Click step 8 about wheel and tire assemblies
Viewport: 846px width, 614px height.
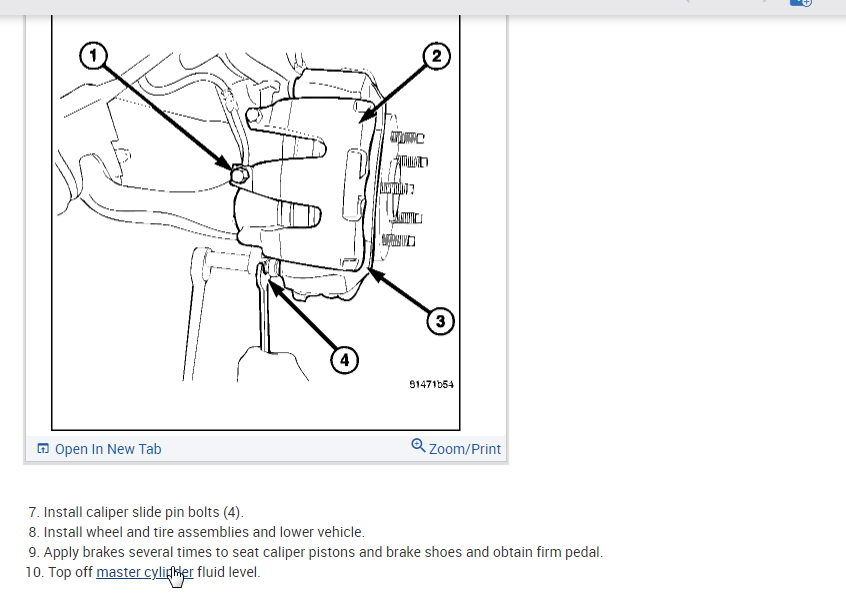pos(196,532)
